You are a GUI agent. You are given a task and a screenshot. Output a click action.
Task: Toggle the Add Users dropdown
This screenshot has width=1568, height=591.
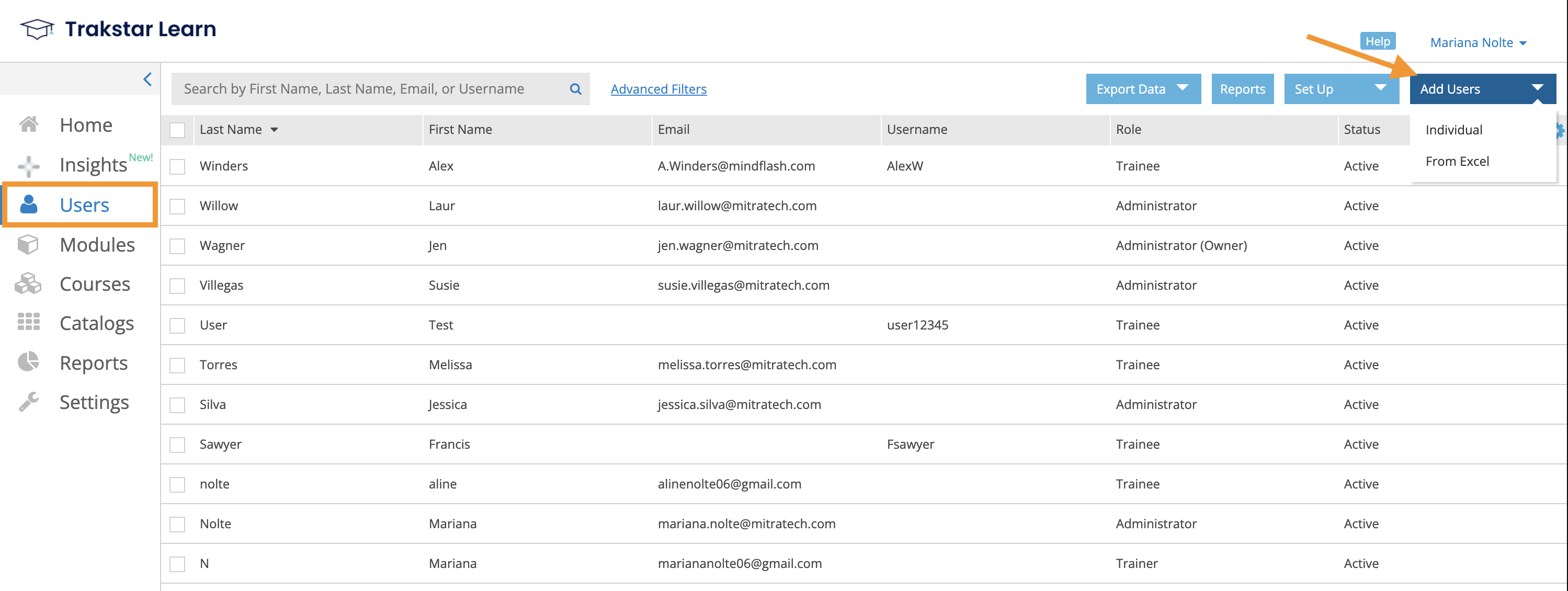[x=1482, y=89]
